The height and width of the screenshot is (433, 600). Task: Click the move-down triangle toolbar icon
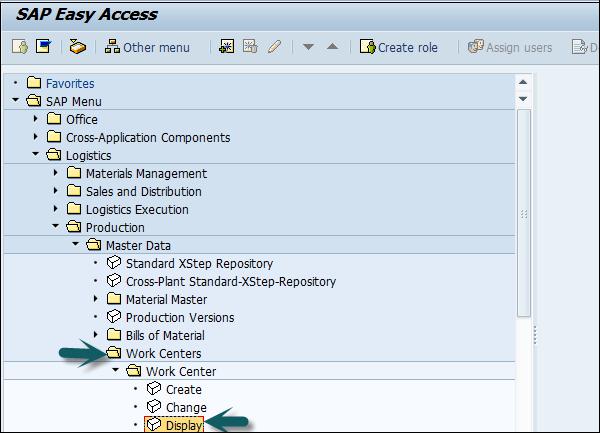[x=308, y=47]
